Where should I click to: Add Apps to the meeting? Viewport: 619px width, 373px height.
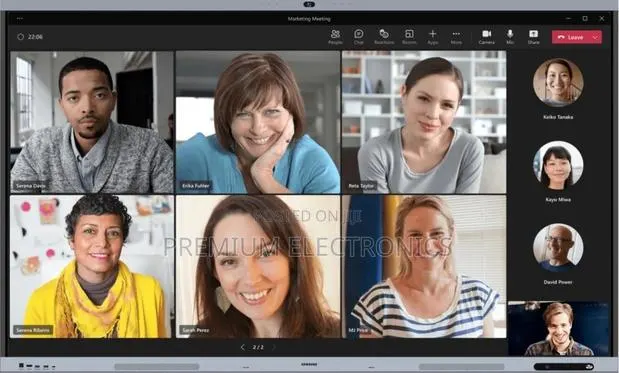pyautogui.click(x=433, y=37)
